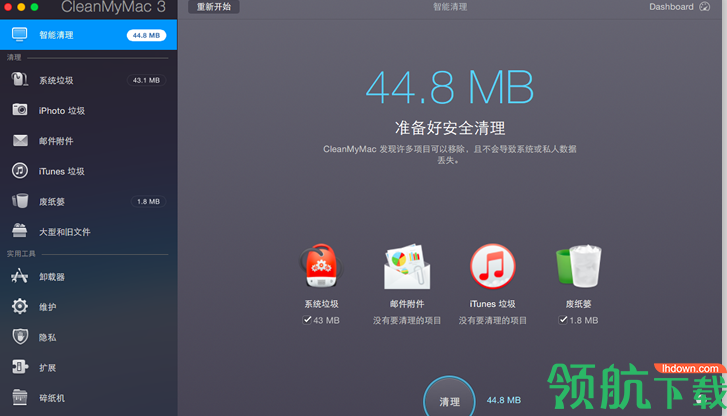This screenshot has height=416, width=727.
Task: Open 邮件附件 section in sidebar
Action: click(x=88, y=141)
